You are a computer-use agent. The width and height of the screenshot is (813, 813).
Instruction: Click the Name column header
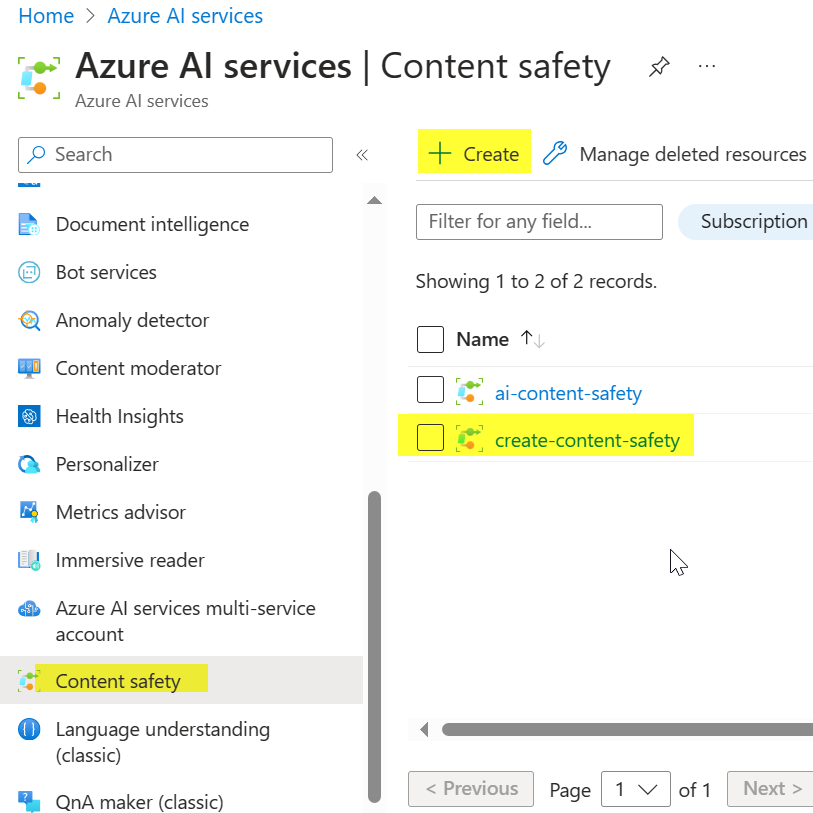[482, 340]
